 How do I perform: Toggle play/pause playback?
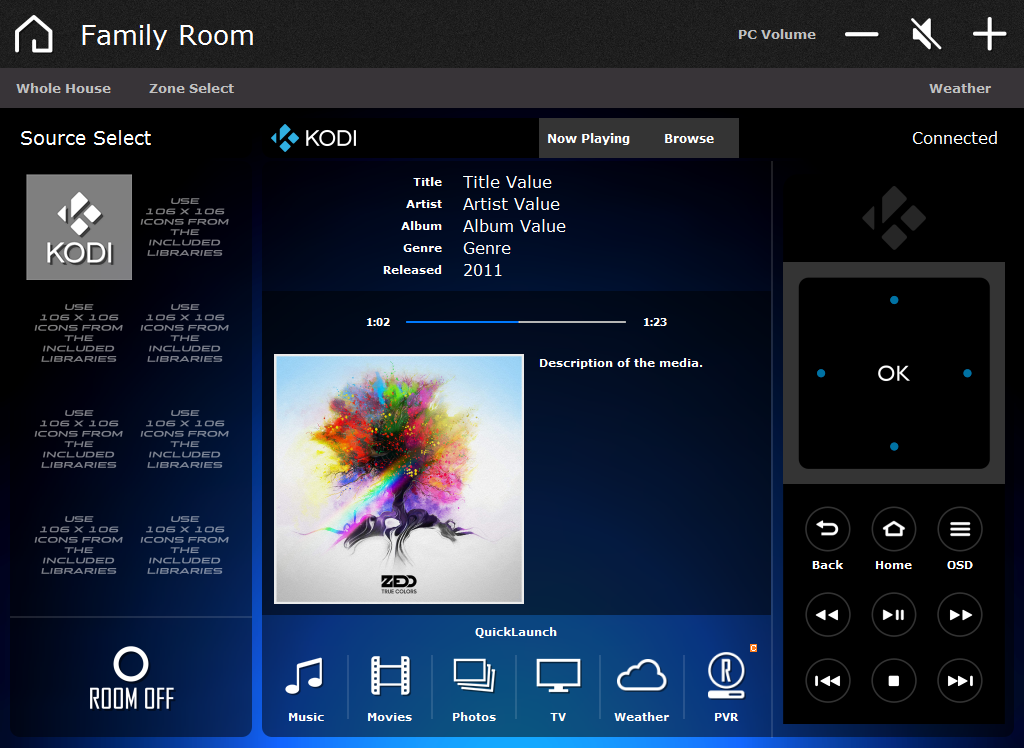point(893,615)
